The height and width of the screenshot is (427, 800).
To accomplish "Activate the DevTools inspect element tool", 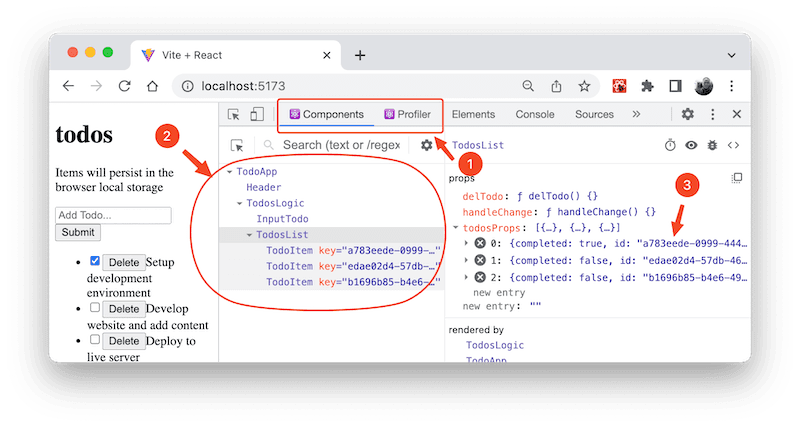I will [x=234, y=114].
